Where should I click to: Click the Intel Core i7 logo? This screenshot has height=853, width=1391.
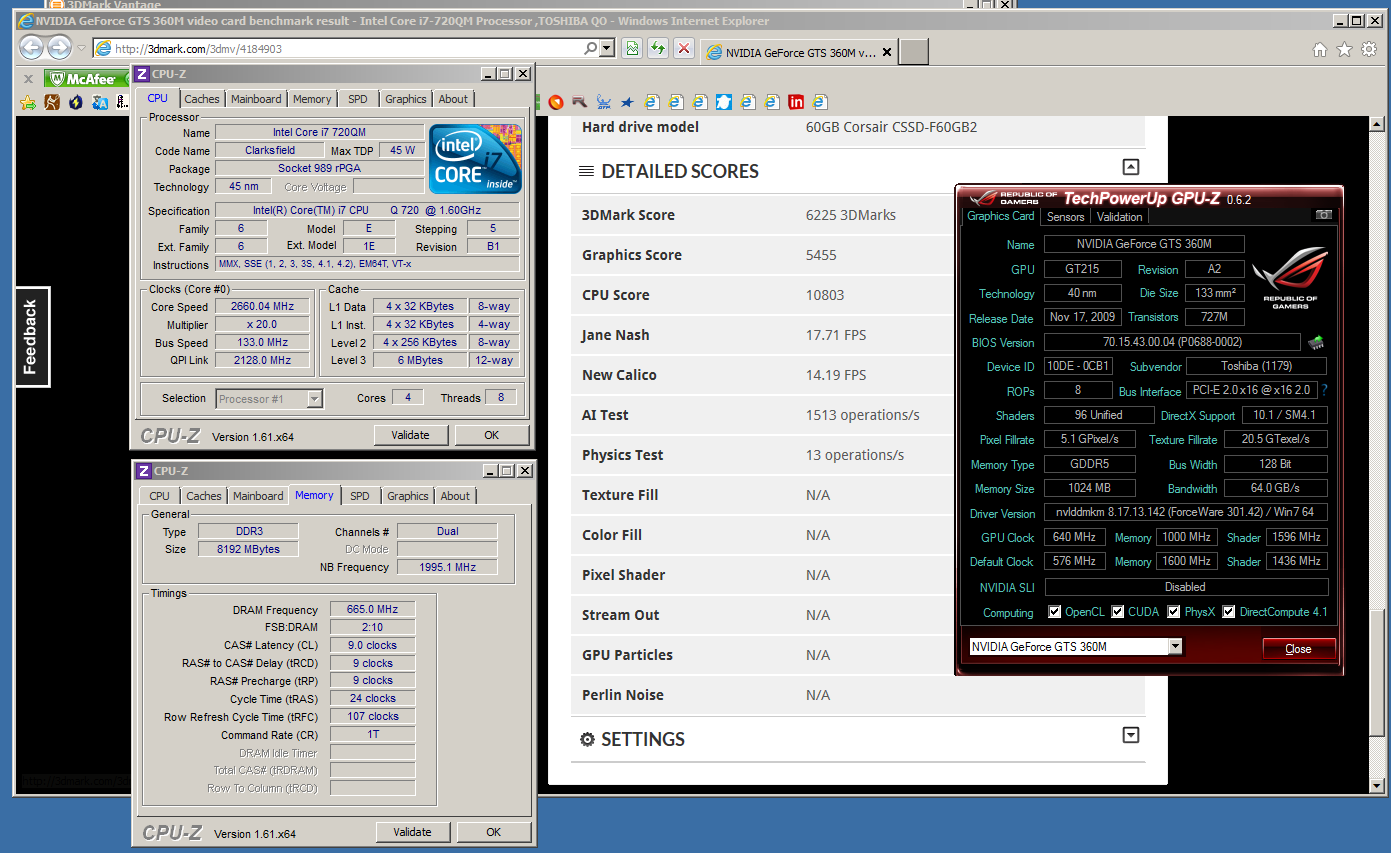(475, 159)
